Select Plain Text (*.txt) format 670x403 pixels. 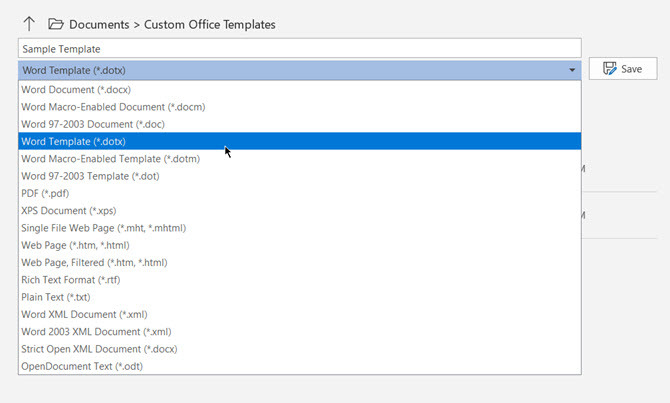300,297
